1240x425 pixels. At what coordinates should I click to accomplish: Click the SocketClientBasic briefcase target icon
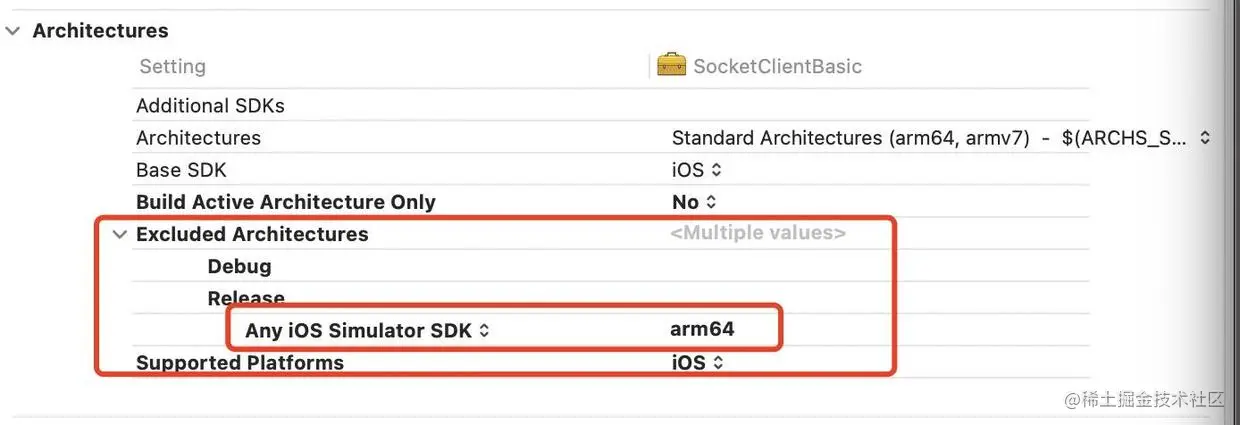tap(671, 65)
